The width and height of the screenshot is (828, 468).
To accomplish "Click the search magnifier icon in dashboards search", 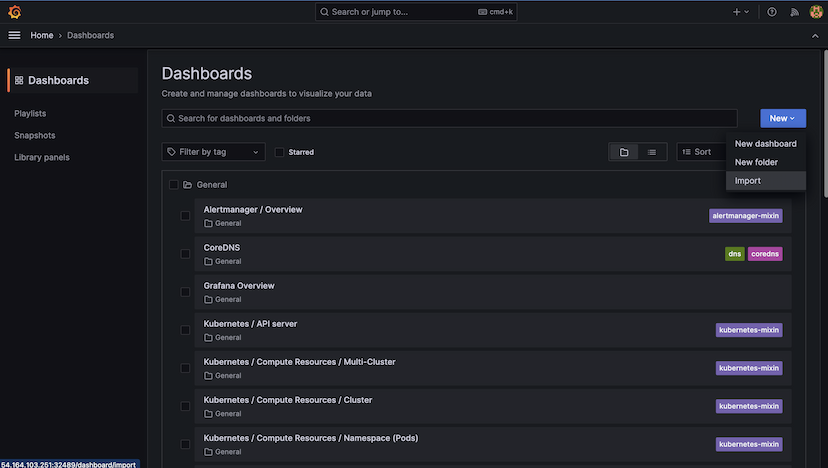I will pyautogui.click(x=171, y=118).
